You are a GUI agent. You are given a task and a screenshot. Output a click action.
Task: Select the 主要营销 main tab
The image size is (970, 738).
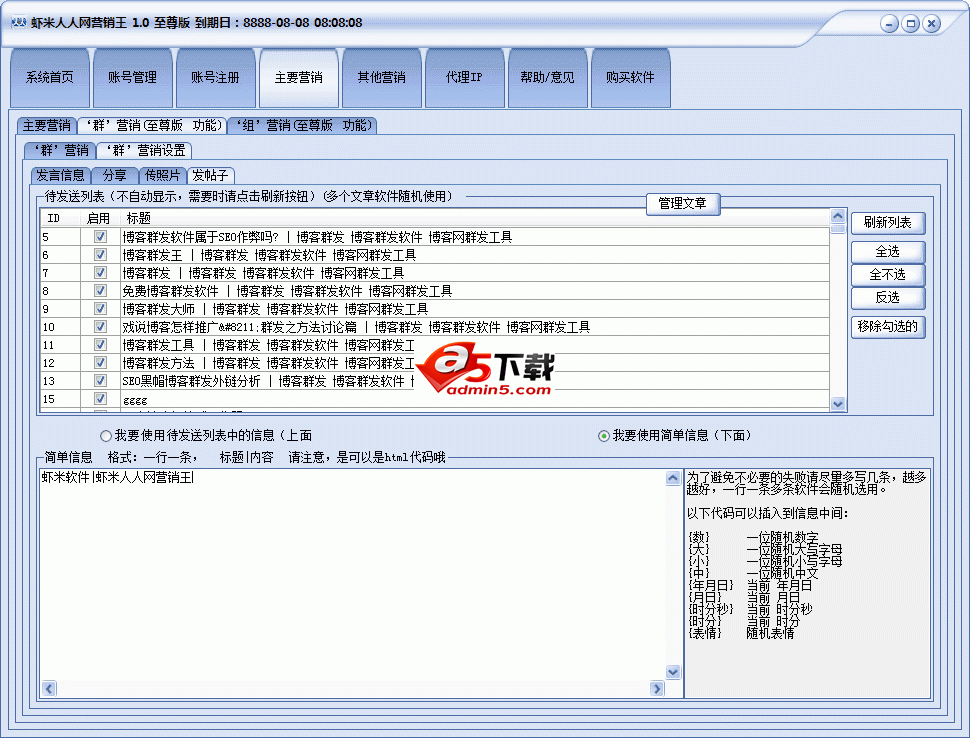click(x=299, y=77)
